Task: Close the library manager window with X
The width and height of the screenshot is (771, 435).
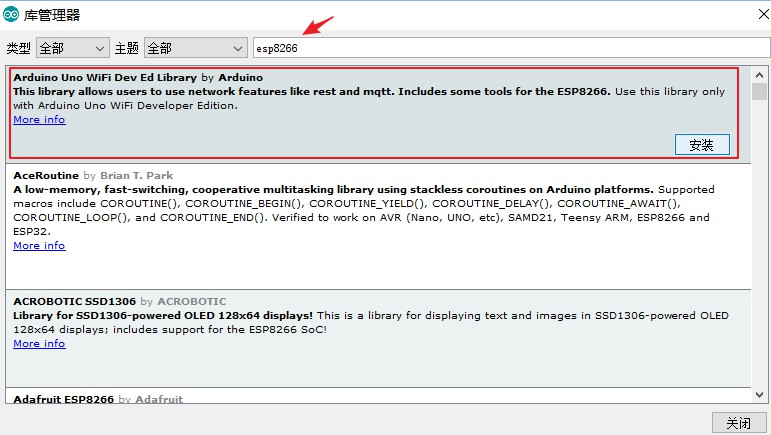Action: pos(763,14)
